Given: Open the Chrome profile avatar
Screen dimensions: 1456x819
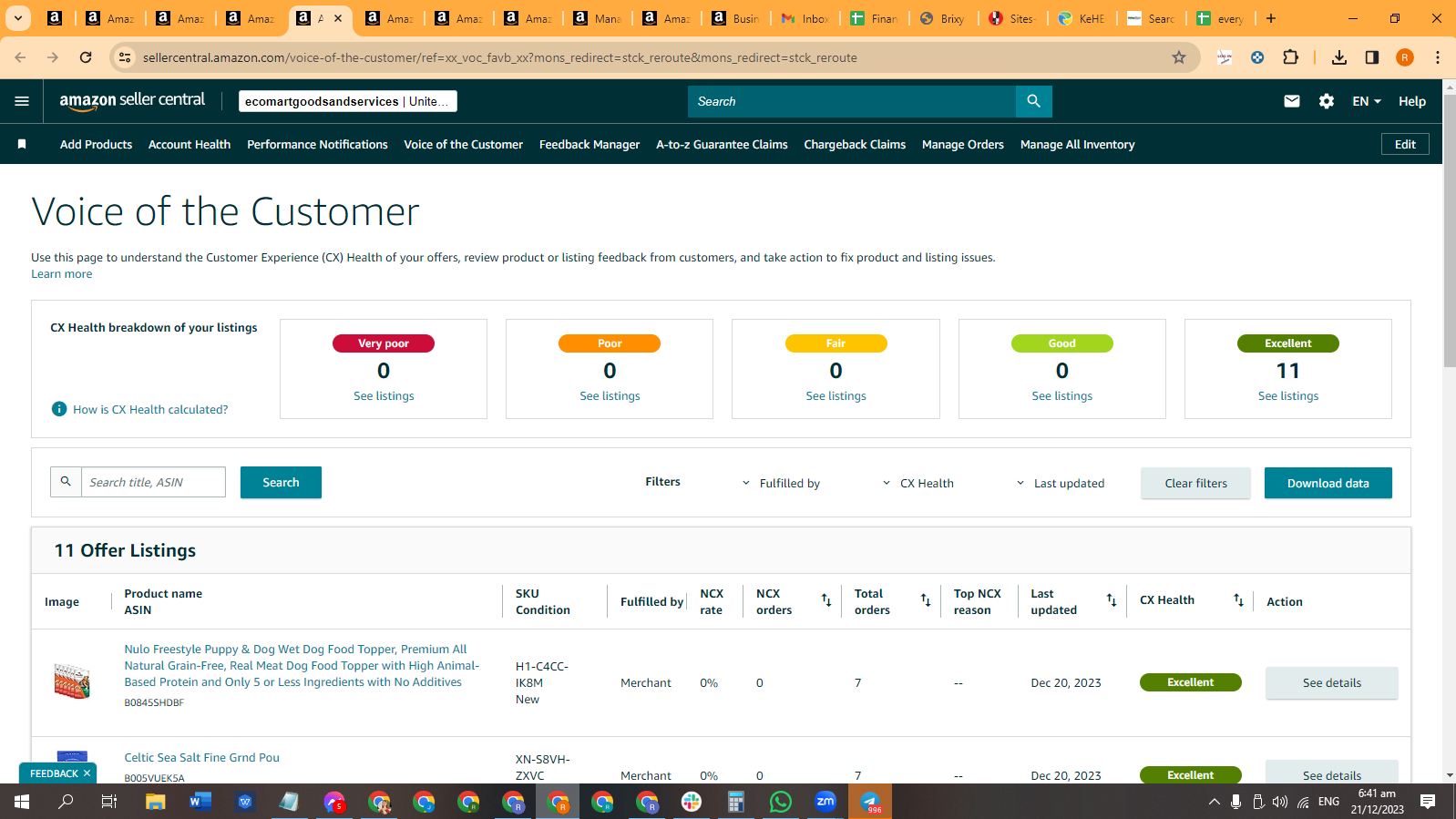Looking at the screenshot, I should [x=1405, y=57].
